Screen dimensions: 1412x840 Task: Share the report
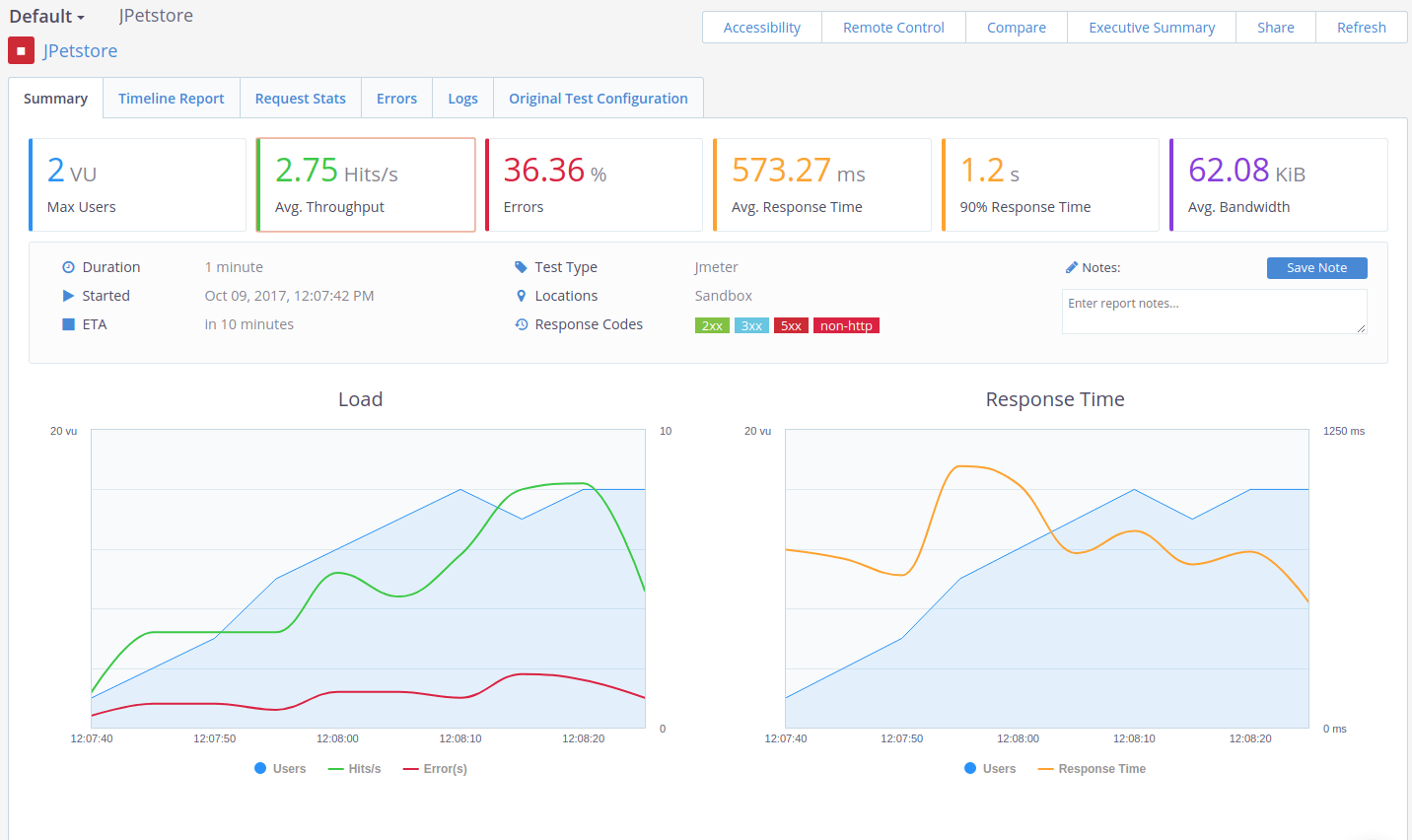(x=1276, y=28)
